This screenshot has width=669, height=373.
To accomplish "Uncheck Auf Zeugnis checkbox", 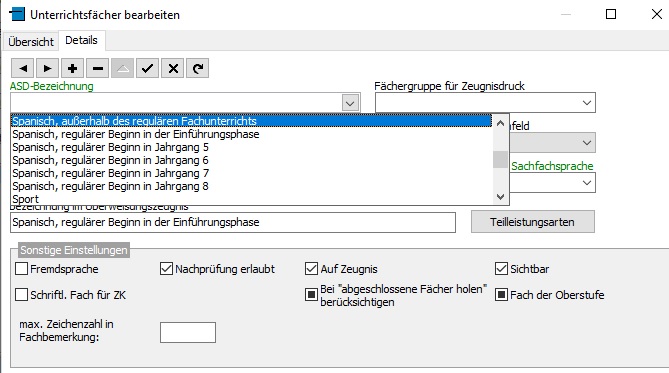I will coord(311,268).
